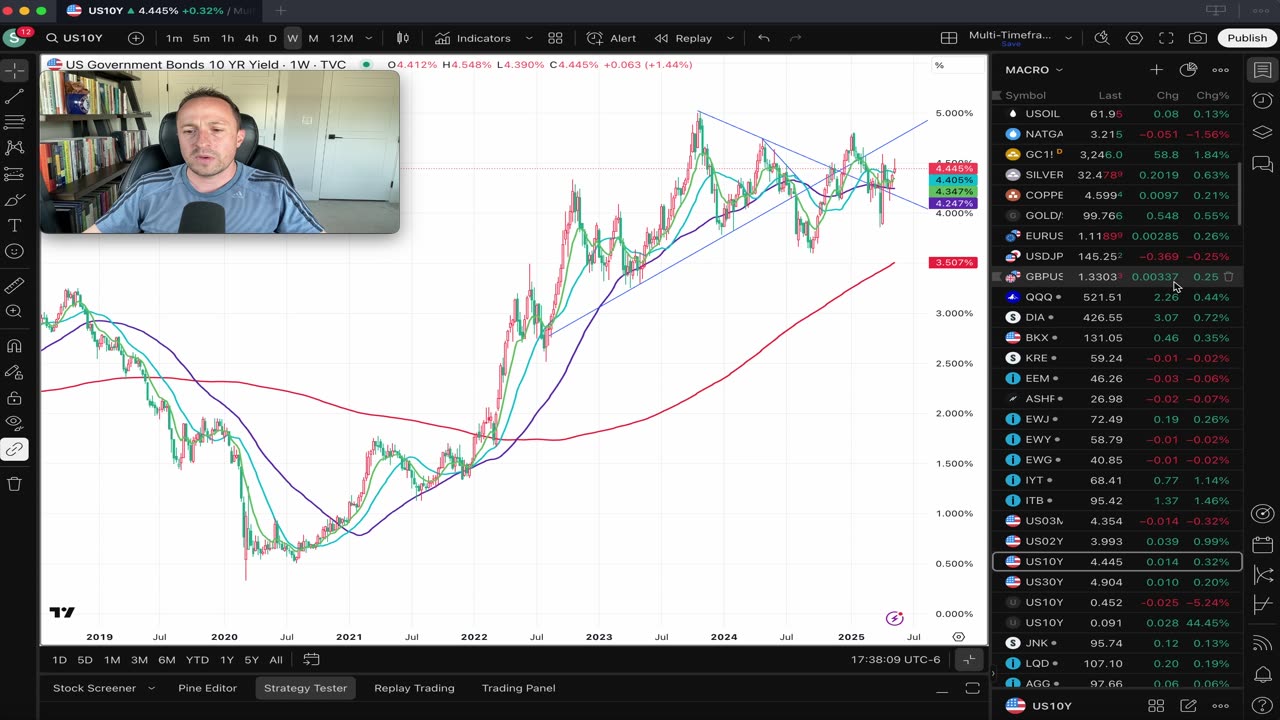Open watchlist advanced view icon
This screenshot has height=720, width=1280.
[x=1188, y=70]
